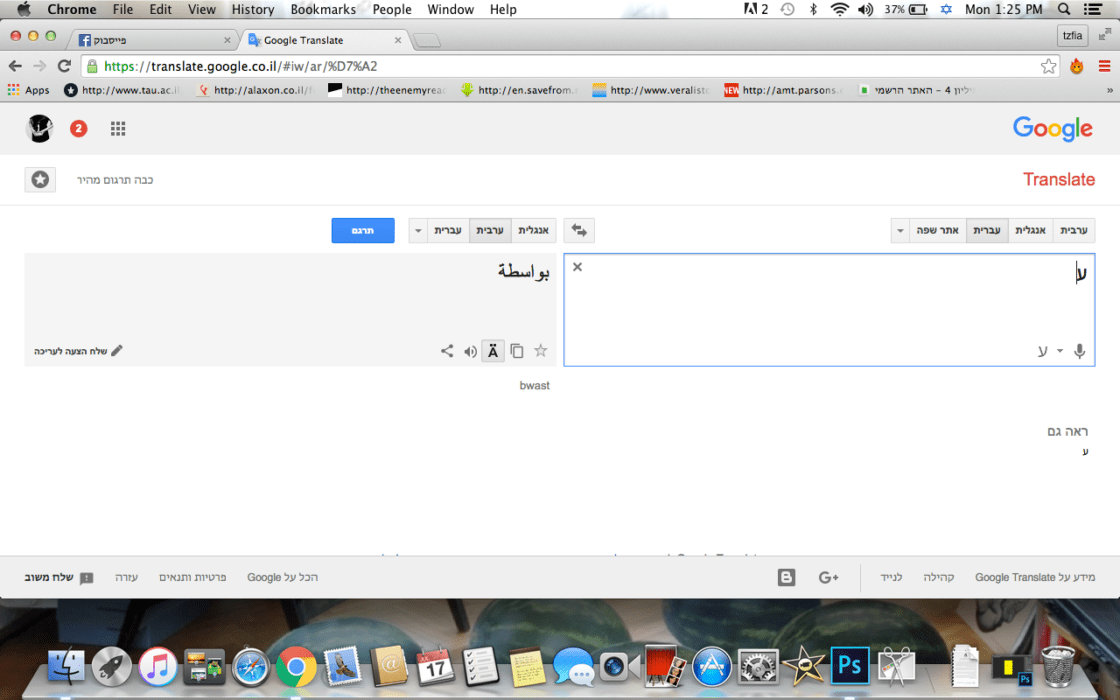
Task: Bookmark this page with the address bar star
Action: point(1049,66)
